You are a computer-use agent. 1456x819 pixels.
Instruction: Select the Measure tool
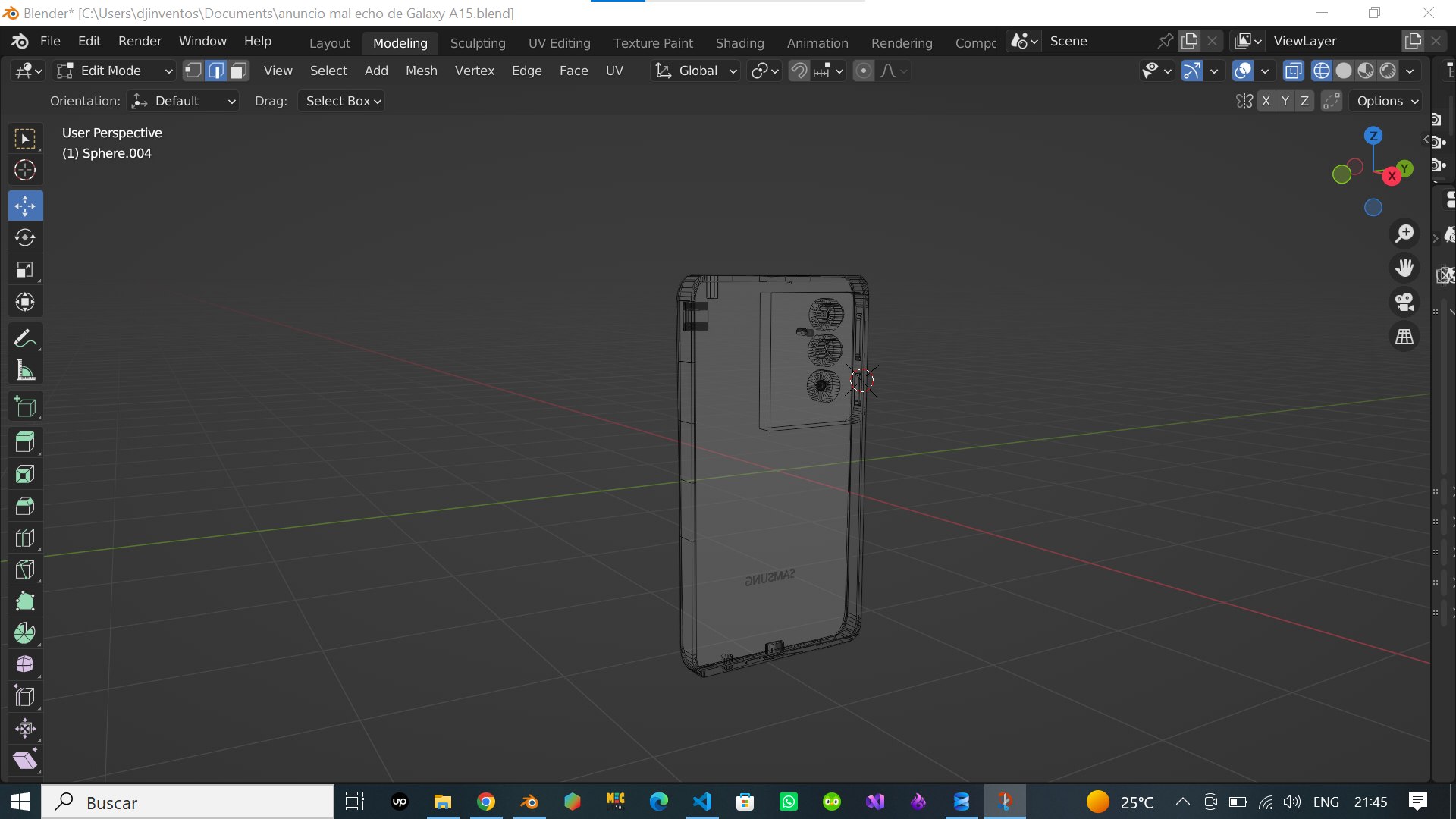[x=25, y=371]
